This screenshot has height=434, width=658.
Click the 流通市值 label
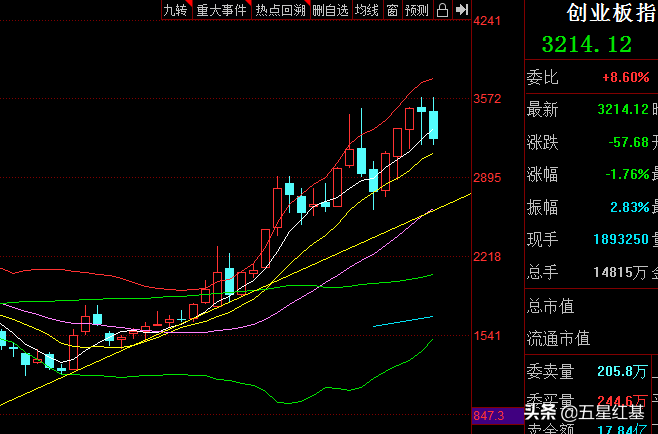click(558, 338)
